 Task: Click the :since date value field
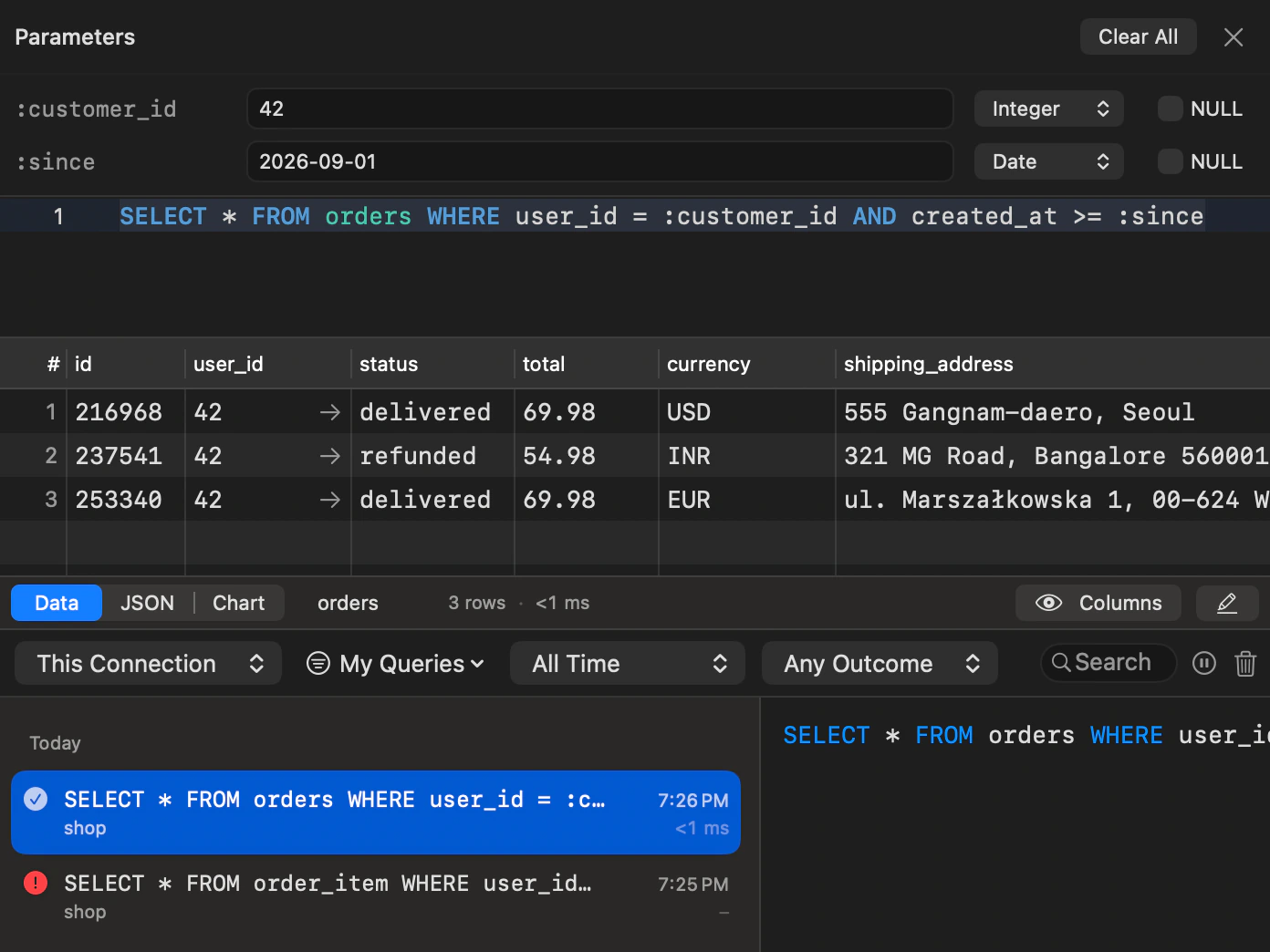[x=600, y=161]
